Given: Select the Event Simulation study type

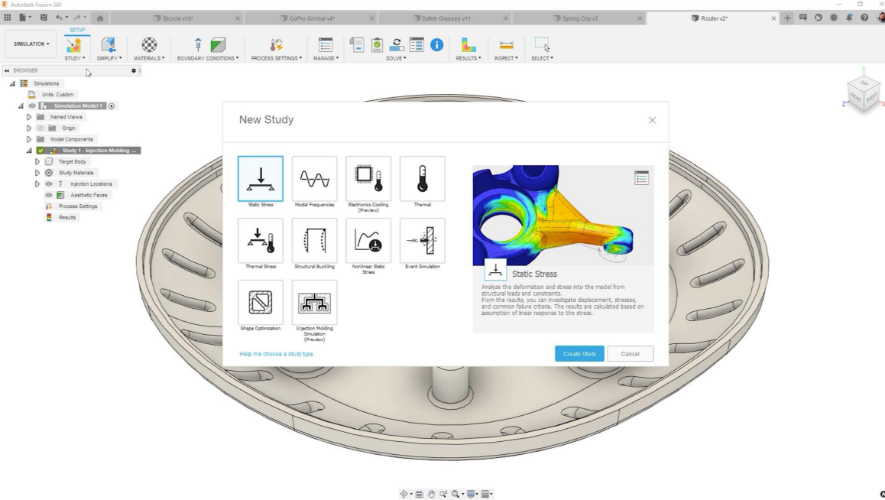Looking at the screenshot, I should point(422,241).
